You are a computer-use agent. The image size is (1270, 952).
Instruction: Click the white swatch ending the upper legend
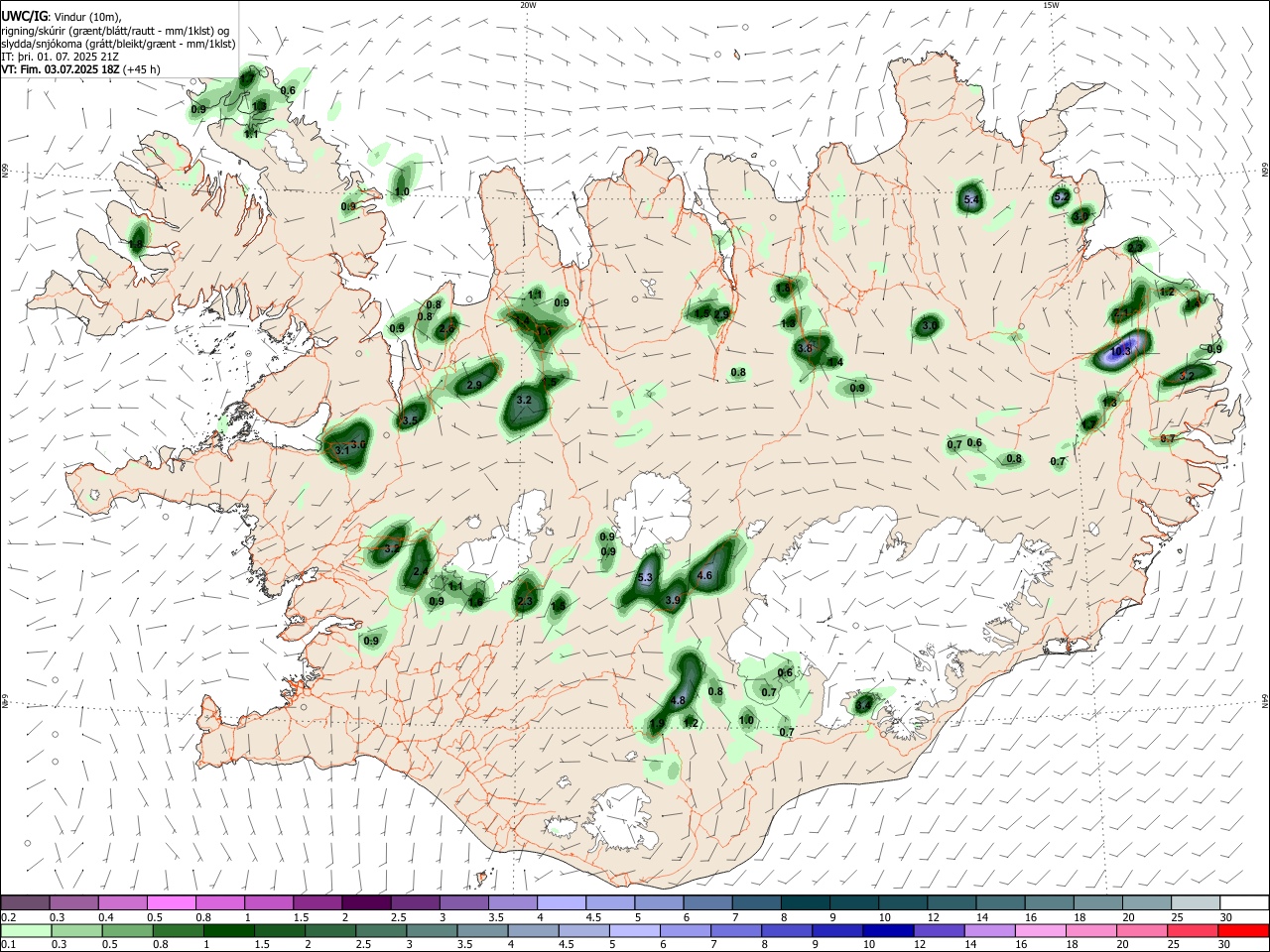(1244, 902)
